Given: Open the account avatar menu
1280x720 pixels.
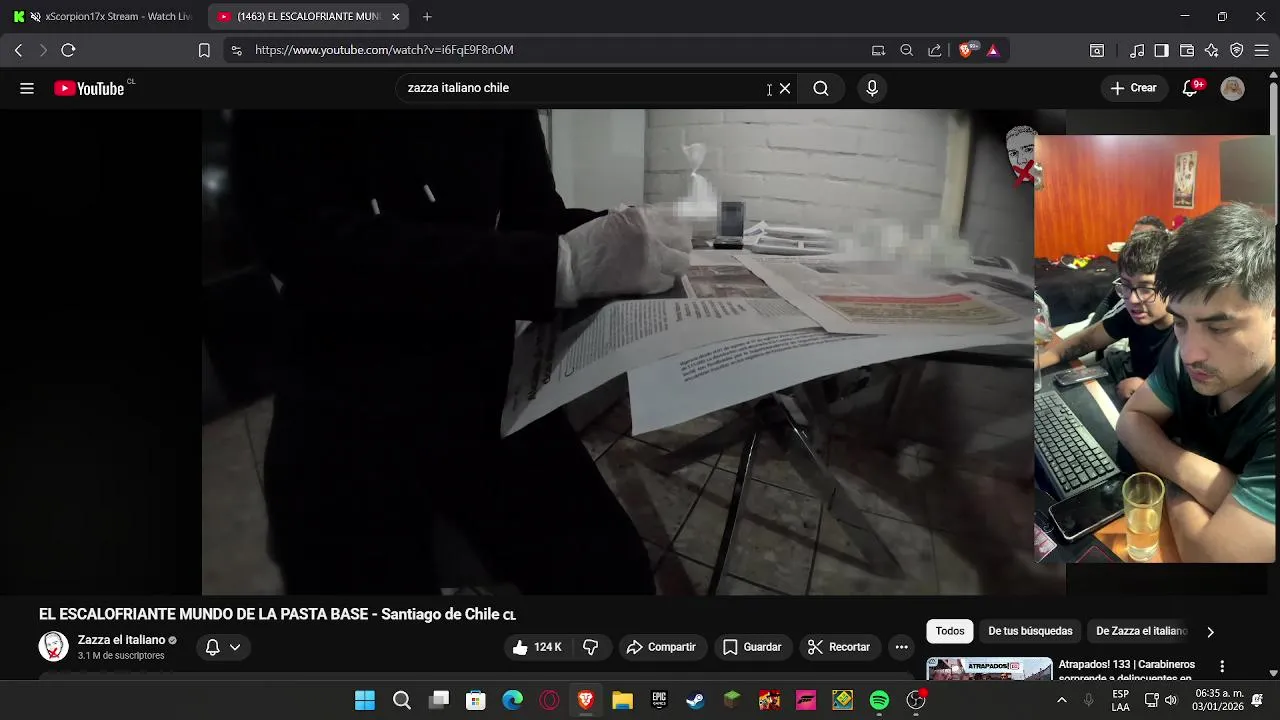Looking at the screenshot, I should point(1233,88).
